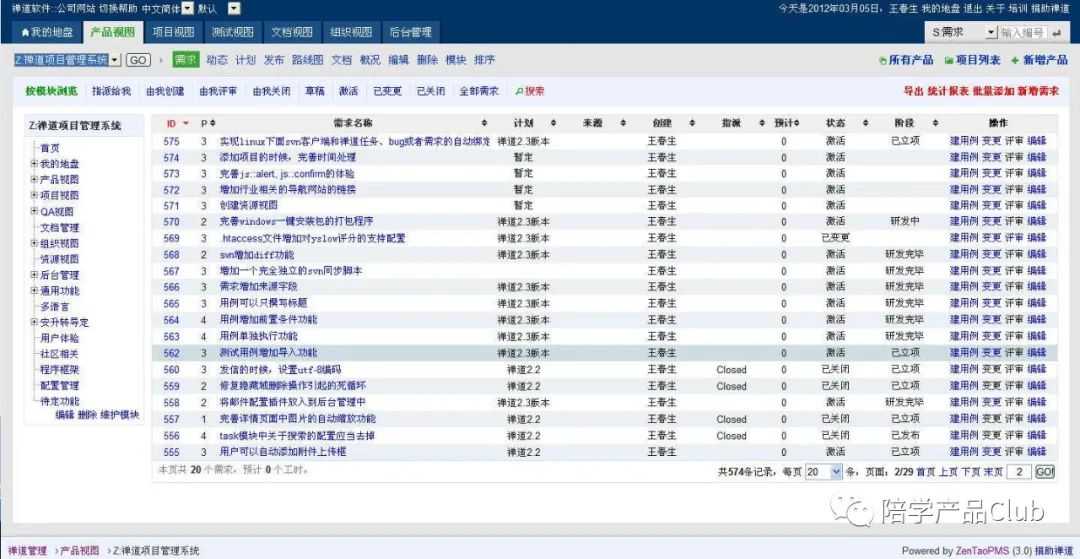1080x559 pixels.
Task: Click 退出 logout link in header
Action: tap(973, 9)
